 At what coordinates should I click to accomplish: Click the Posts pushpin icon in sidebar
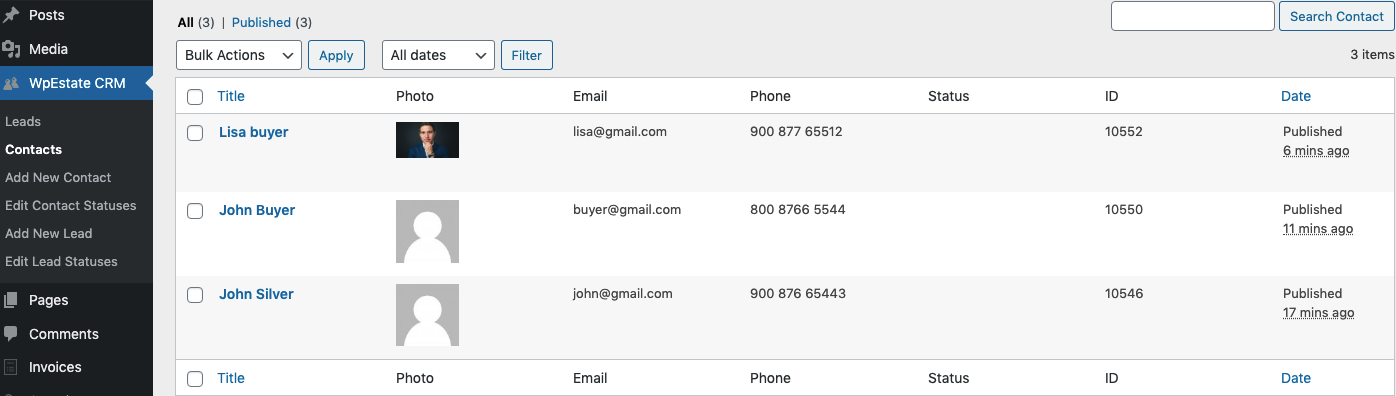pyautogui.click(x=12, y=15)
